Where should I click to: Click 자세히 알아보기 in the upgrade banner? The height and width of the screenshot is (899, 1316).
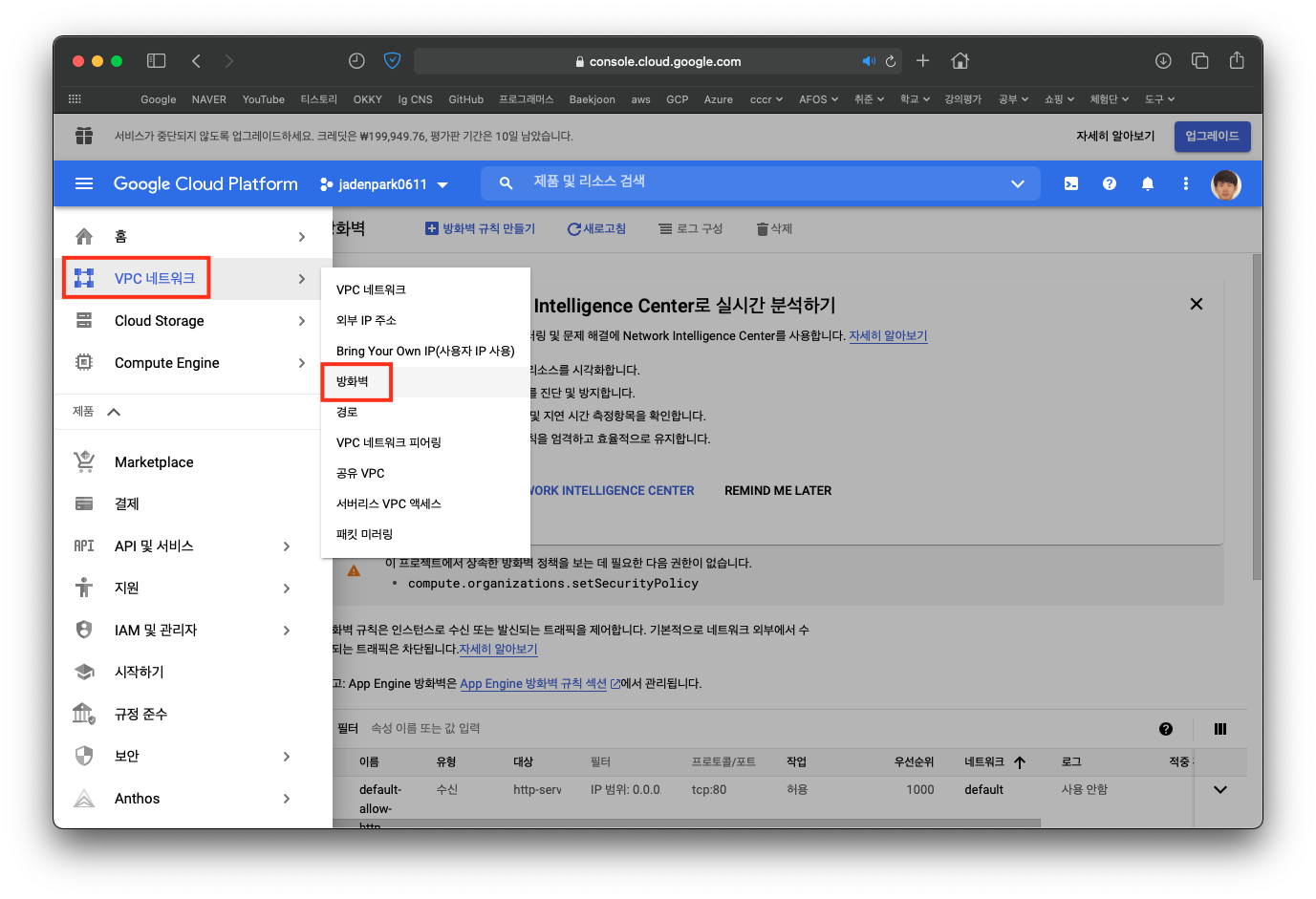(x=1115, y=136)
